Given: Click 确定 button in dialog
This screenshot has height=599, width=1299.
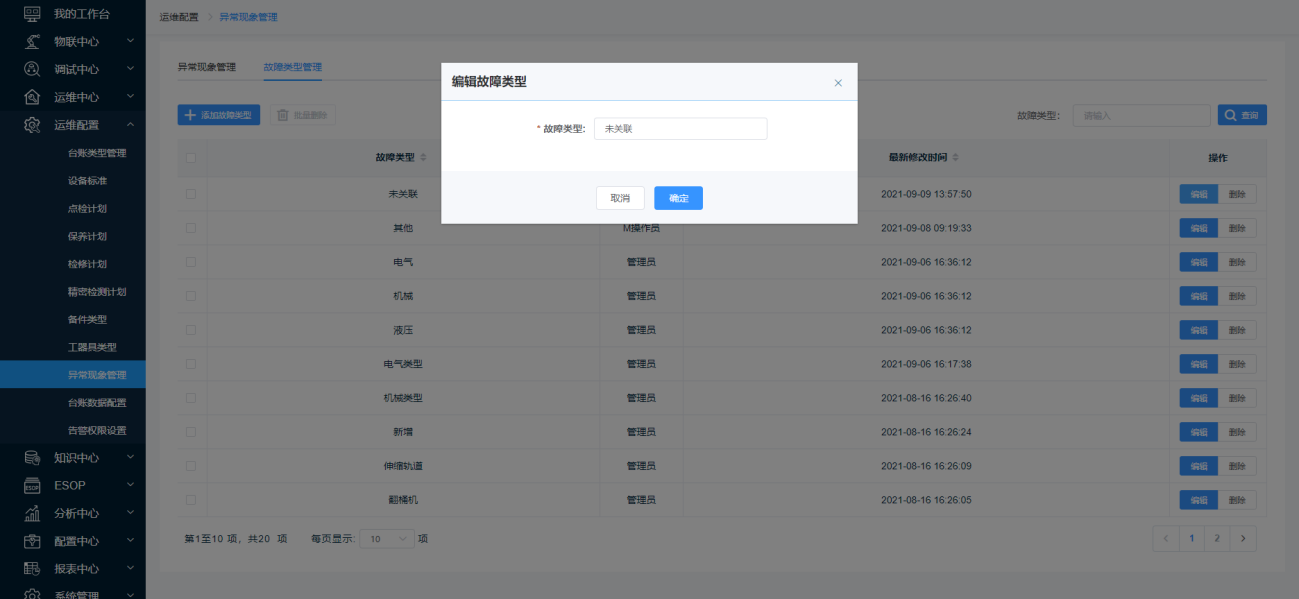Looking at the screenshot, I should pyautogui.click(x=679, y=198).
